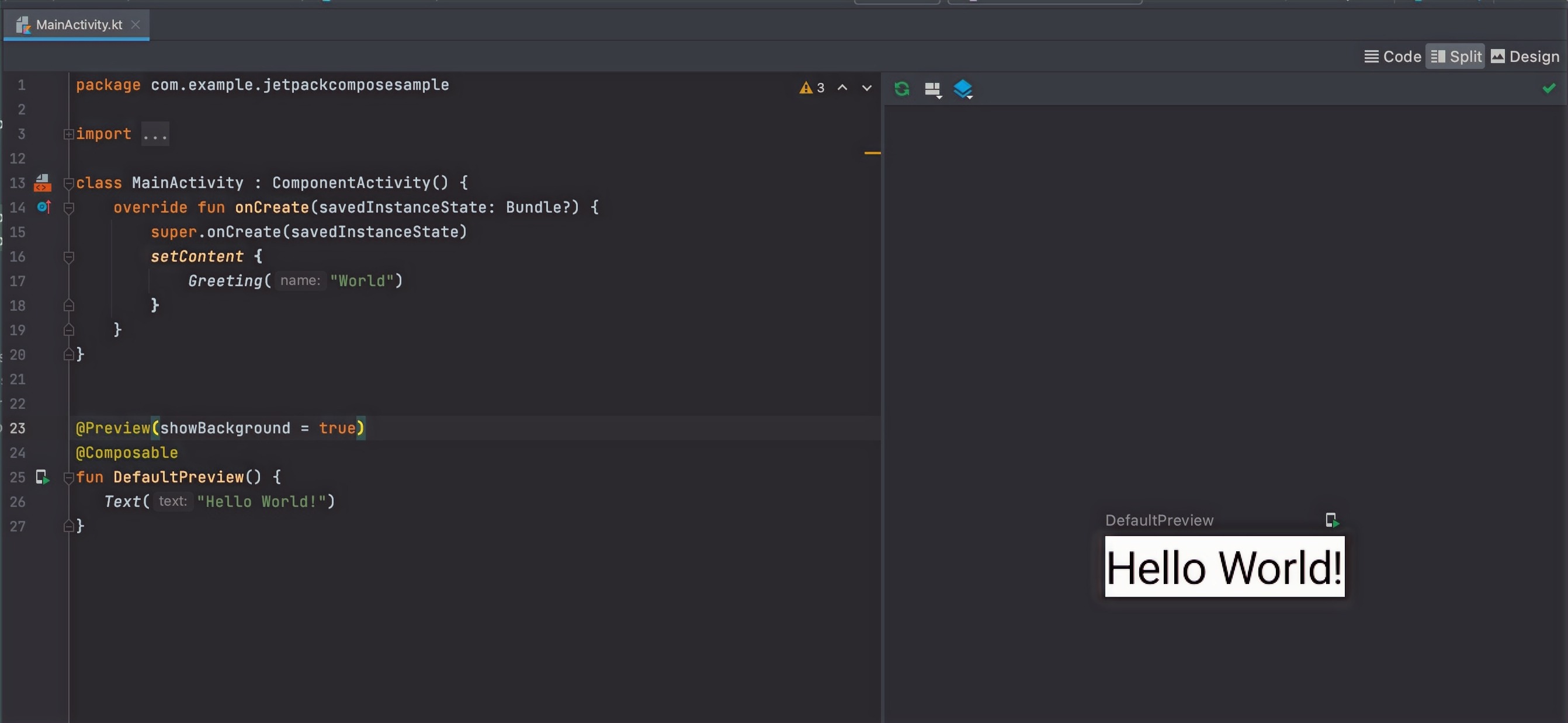Run DefaultPreview from the line 25 gutter icon
Viewport: 1568px width, 723px height.
(42, 477)
